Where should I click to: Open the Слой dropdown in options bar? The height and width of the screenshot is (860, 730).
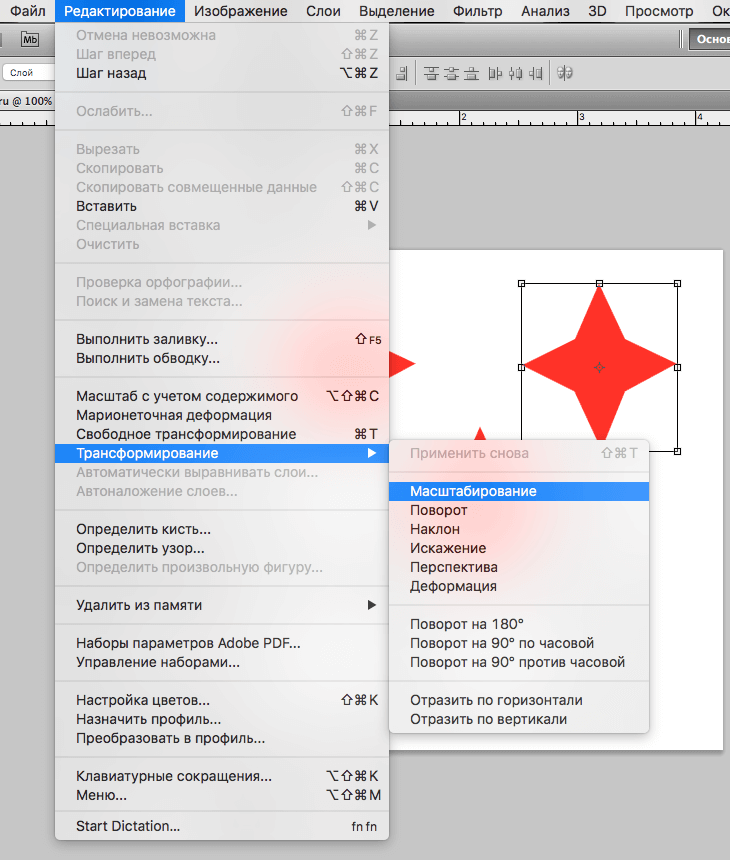coord(30,73)
